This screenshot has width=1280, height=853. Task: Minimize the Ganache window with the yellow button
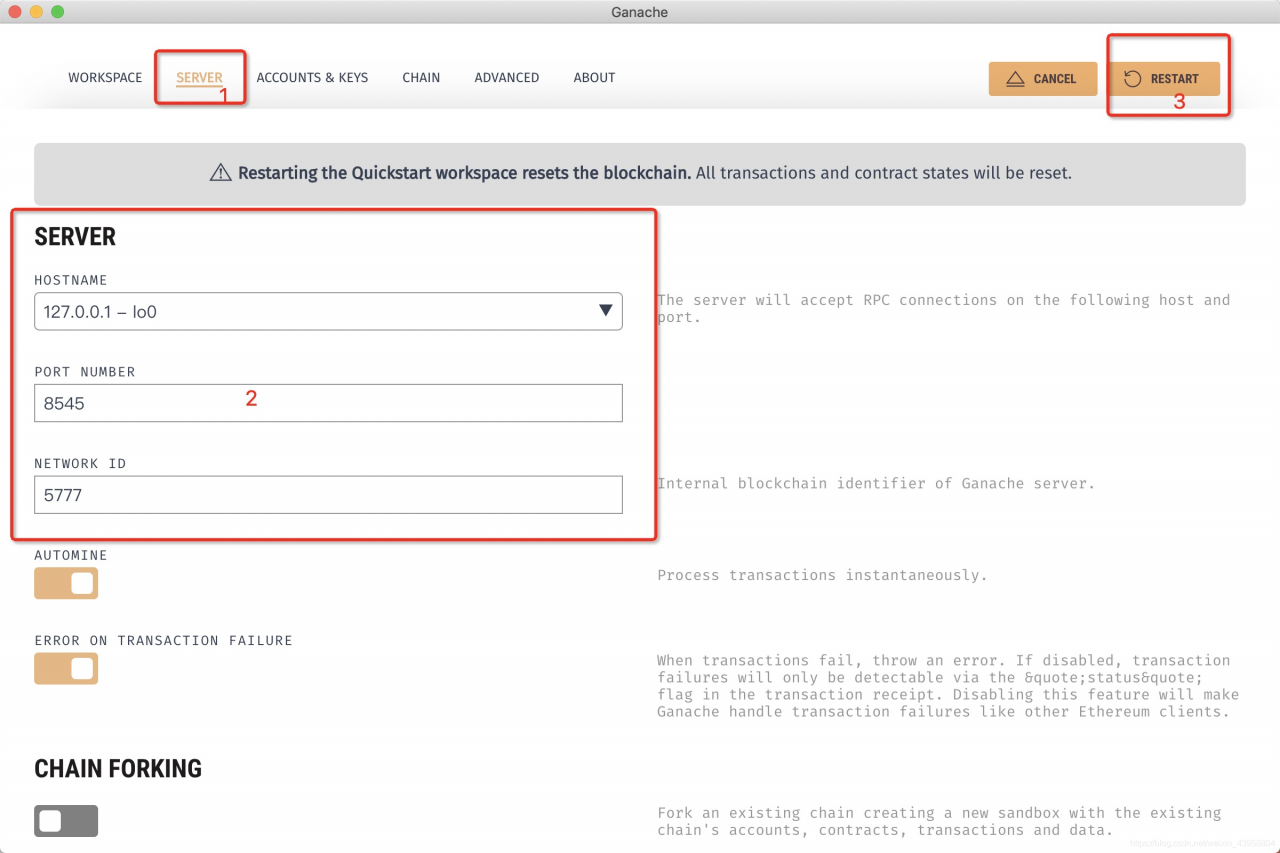tap(36, 12)
